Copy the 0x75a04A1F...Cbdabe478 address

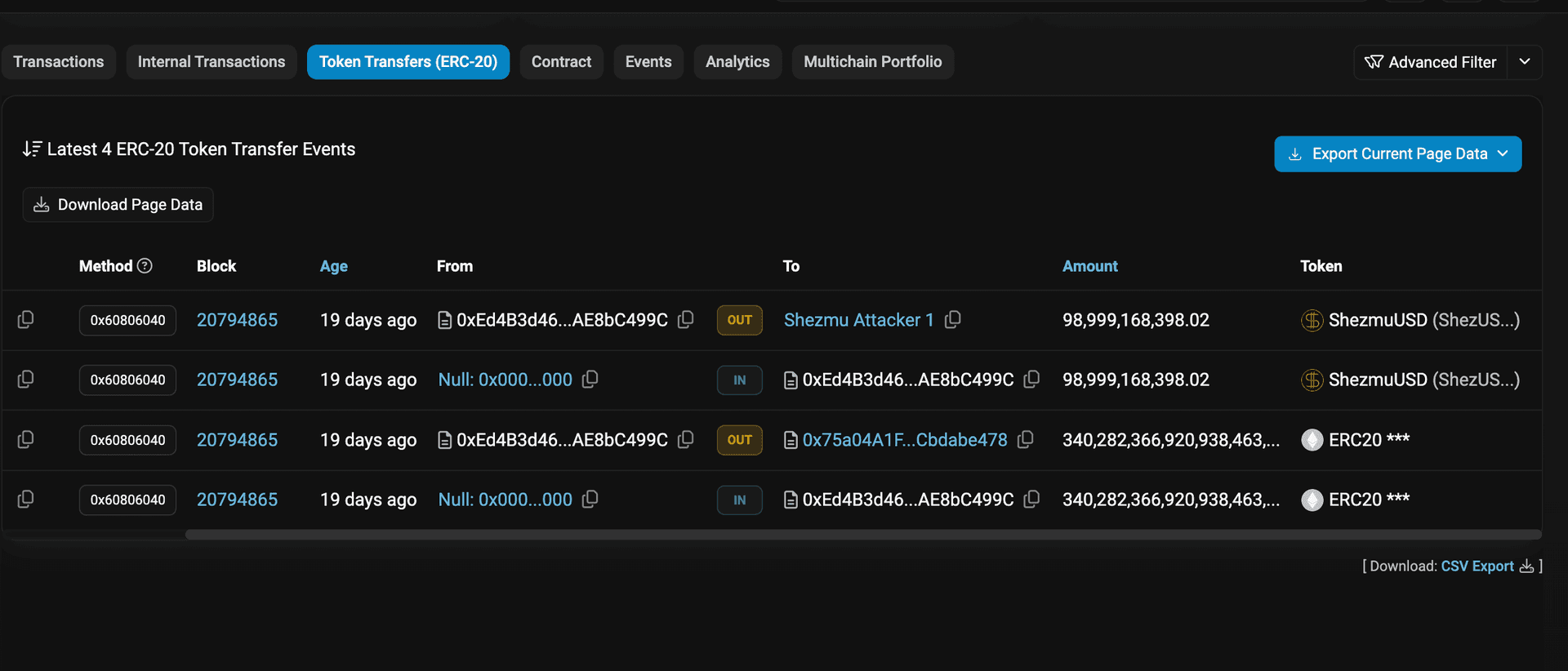click(x=1025, y=440)
